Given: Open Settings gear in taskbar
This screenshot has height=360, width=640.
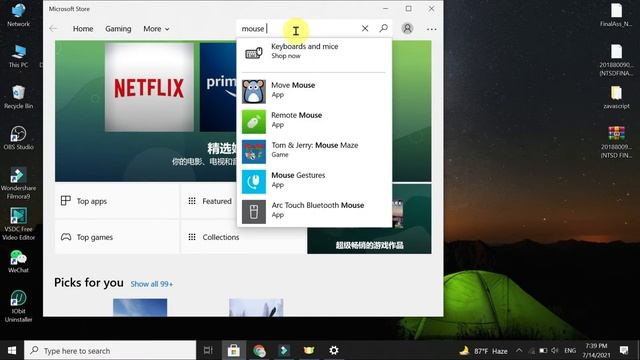Looking at the screenshot, I should click(x=334, y=350).
